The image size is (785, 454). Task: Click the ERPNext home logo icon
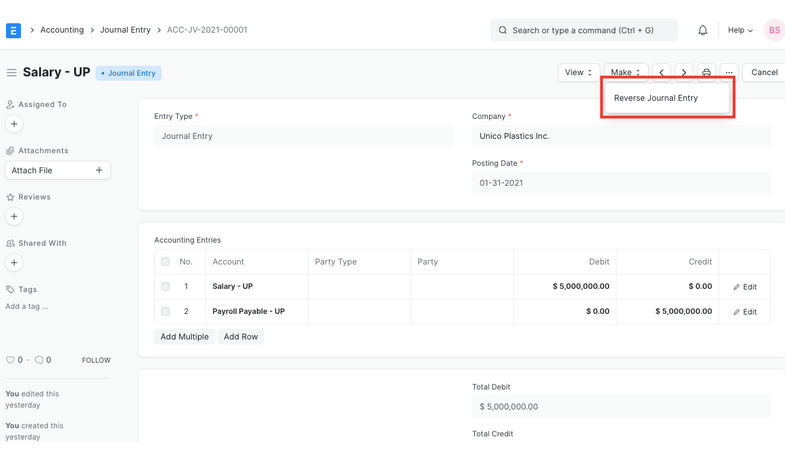tap(13, 31)
